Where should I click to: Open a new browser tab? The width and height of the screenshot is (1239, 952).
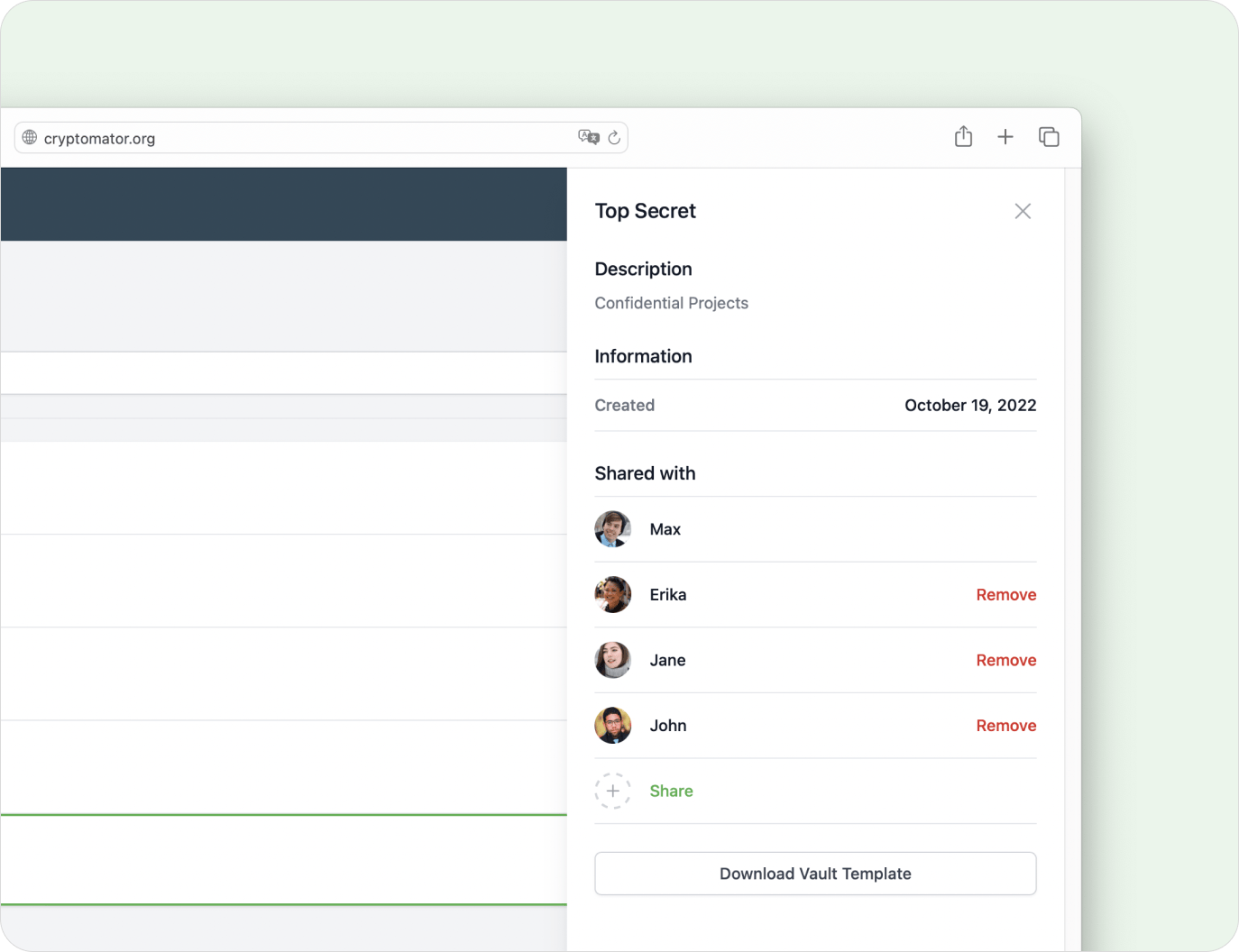click(1005, 136)
